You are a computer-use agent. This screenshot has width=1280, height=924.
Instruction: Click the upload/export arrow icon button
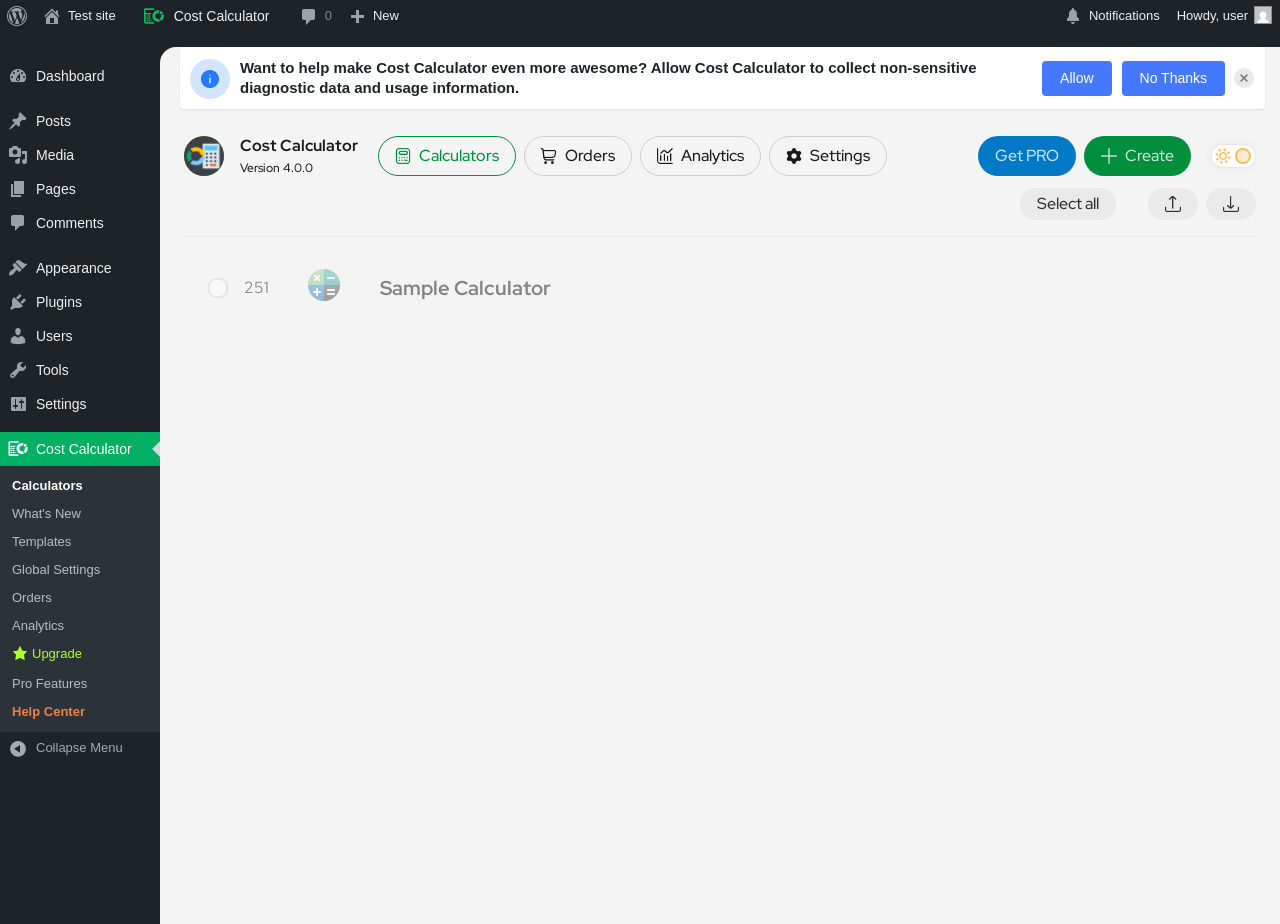click(x=1173, y=204)
